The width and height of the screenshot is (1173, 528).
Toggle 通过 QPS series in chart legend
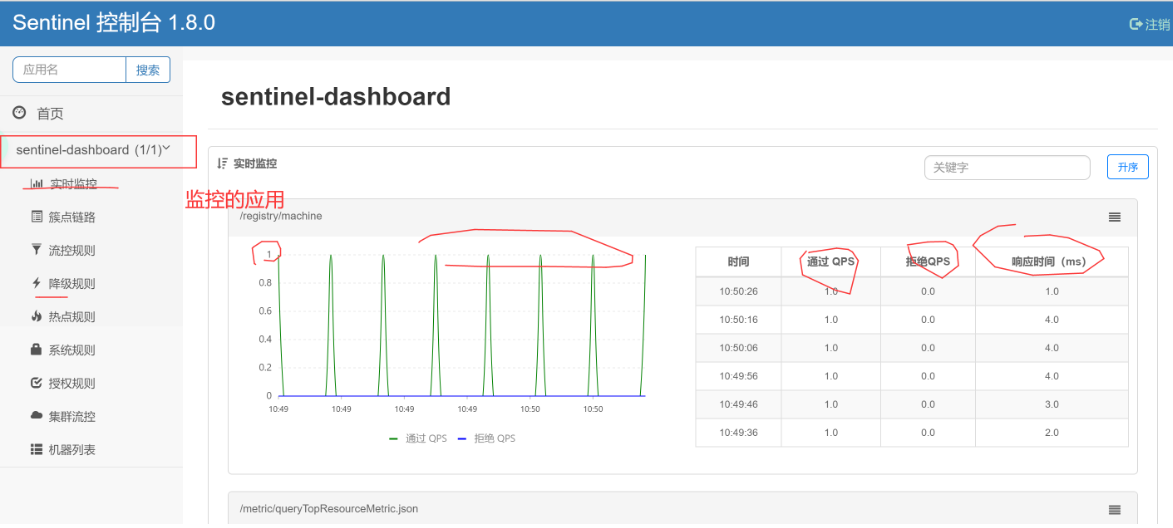(417, 438)
